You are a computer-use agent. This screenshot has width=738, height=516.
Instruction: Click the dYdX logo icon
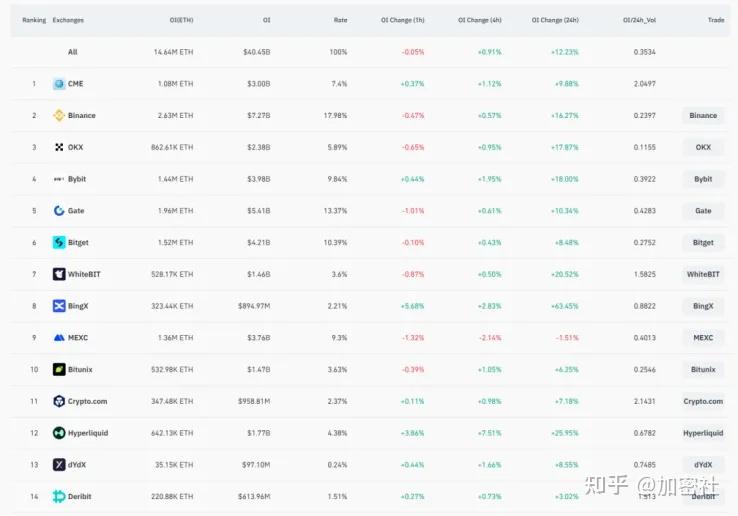59,465
